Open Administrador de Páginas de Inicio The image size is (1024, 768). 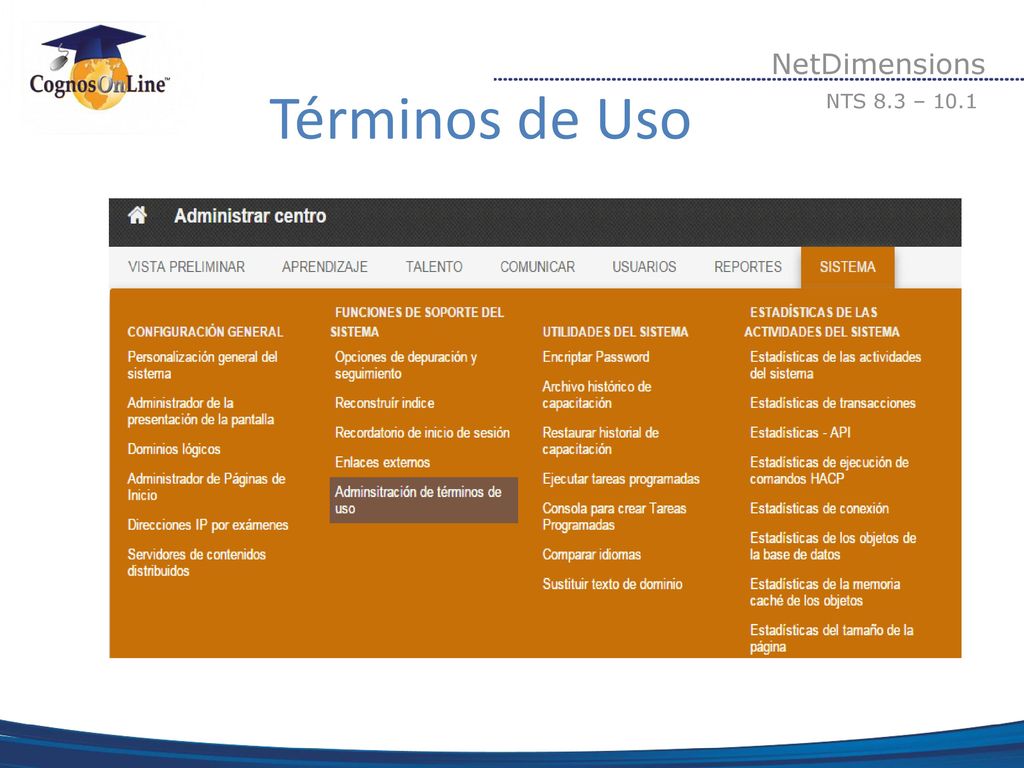[x=206, y=487]
